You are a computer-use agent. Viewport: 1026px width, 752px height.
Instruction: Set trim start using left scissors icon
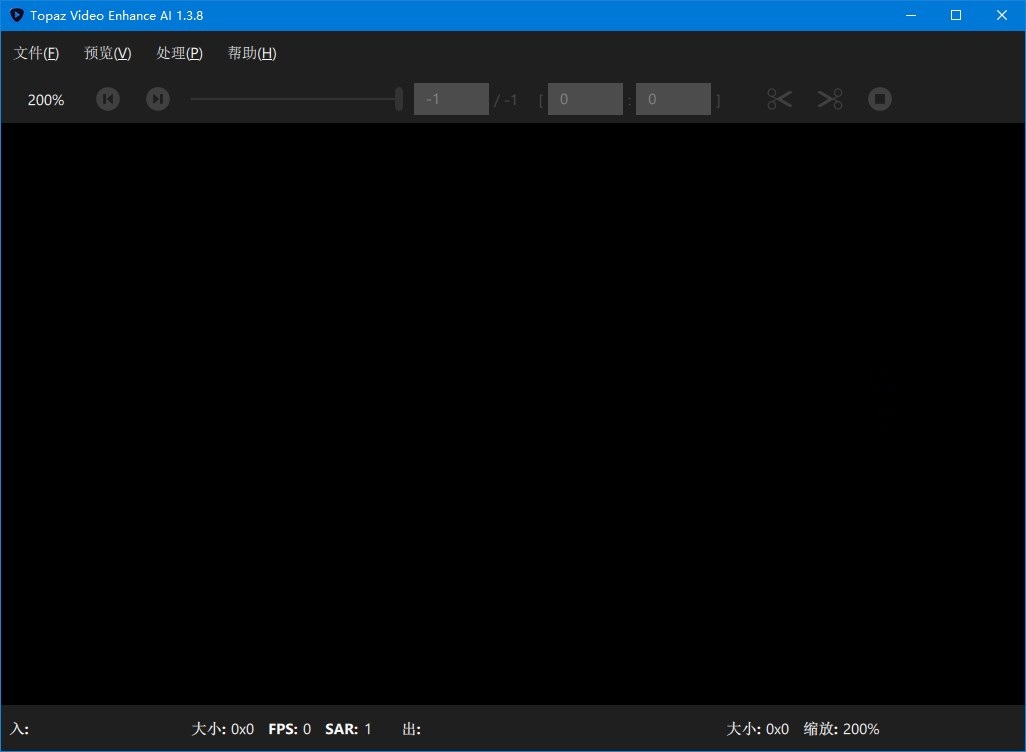(779, 99)
